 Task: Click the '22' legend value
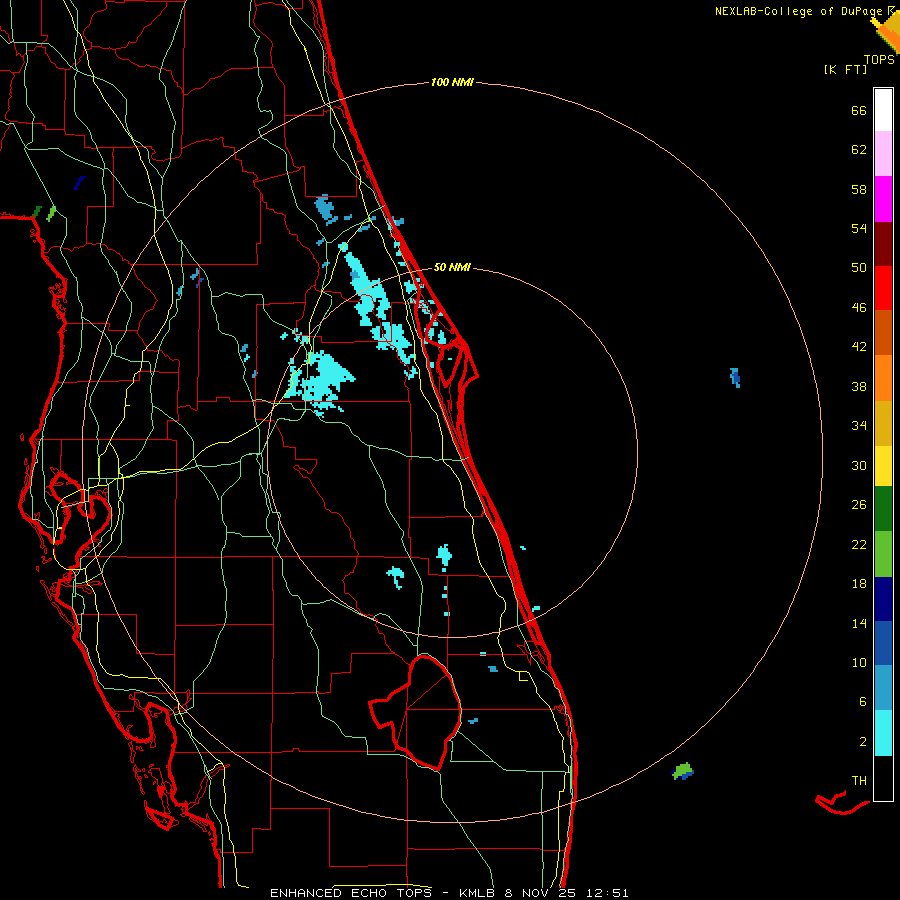(859, 545)
